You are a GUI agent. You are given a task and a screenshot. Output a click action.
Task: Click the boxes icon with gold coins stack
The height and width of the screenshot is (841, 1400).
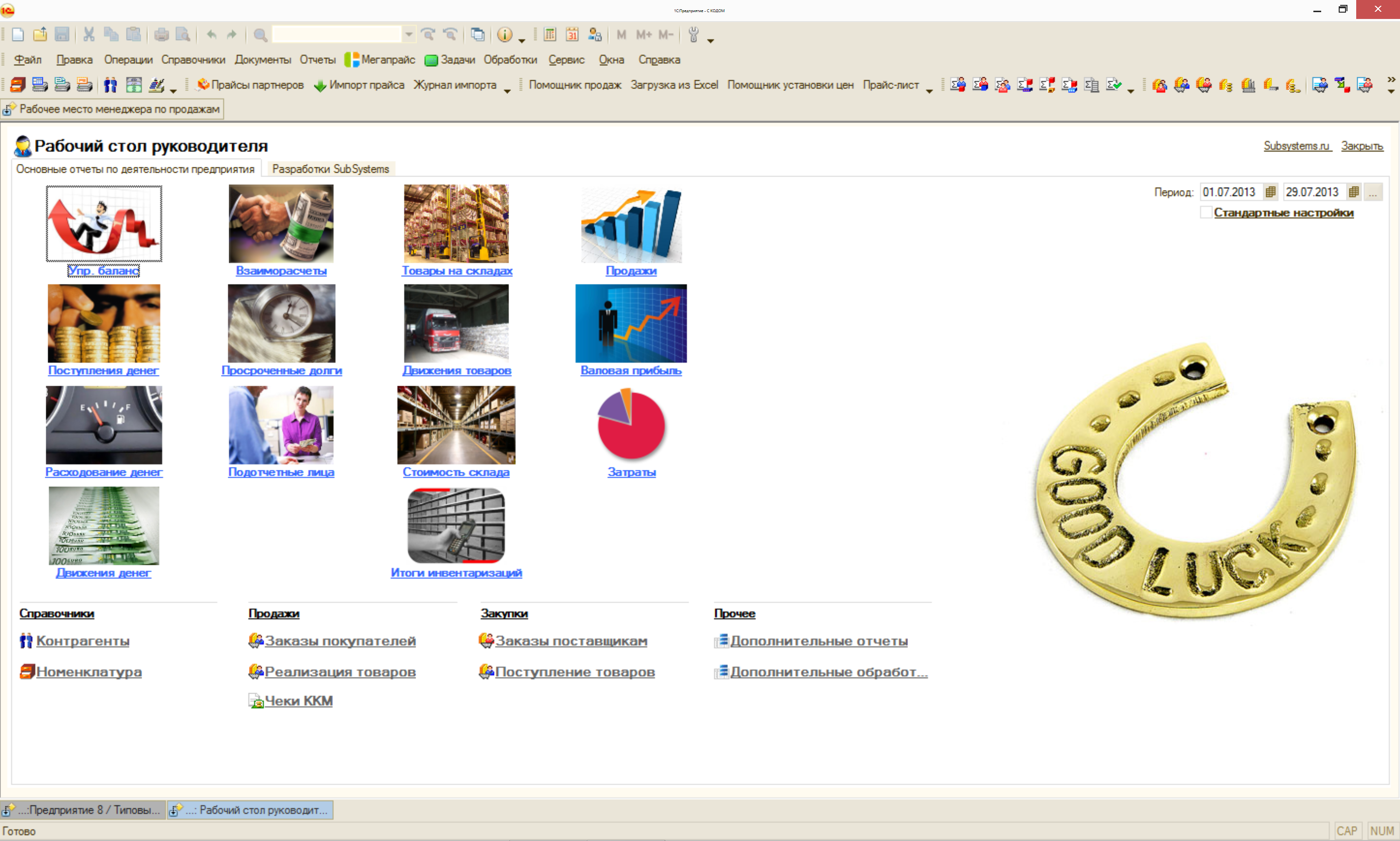1225,85
